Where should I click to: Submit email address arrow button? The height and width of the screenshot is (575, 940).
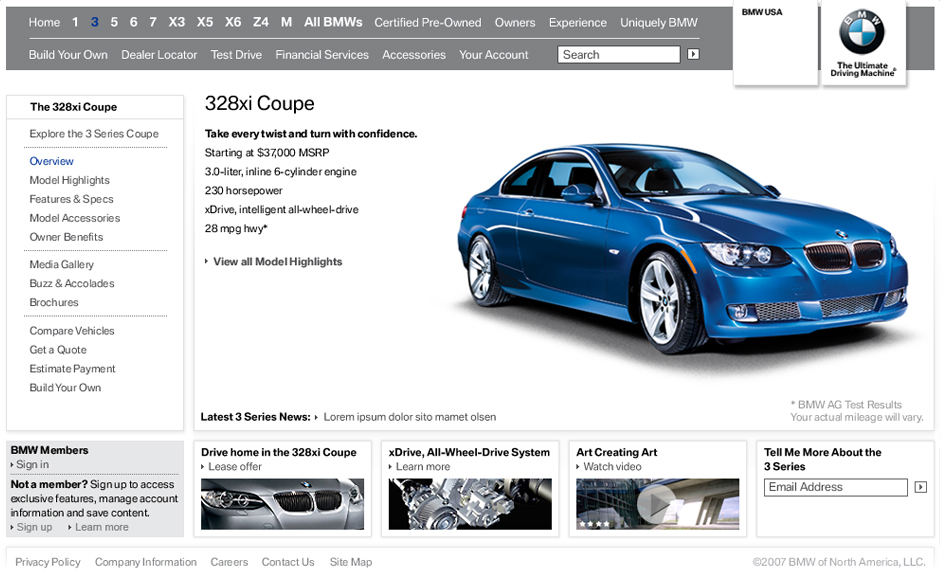920,487
